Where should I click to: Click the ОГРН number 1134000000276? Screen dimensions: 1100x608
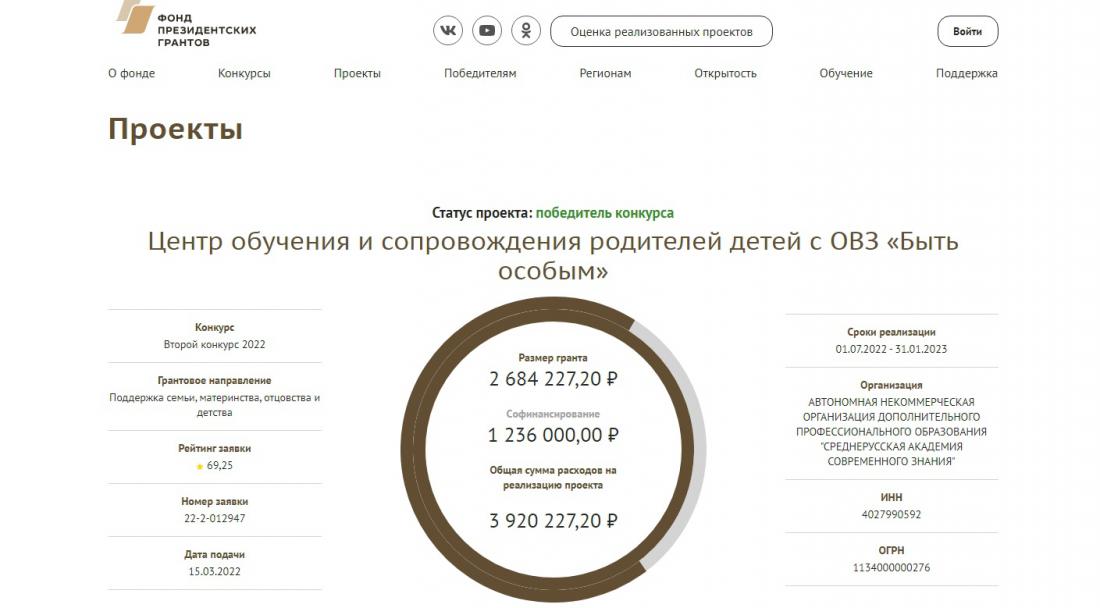pos(891,567)
